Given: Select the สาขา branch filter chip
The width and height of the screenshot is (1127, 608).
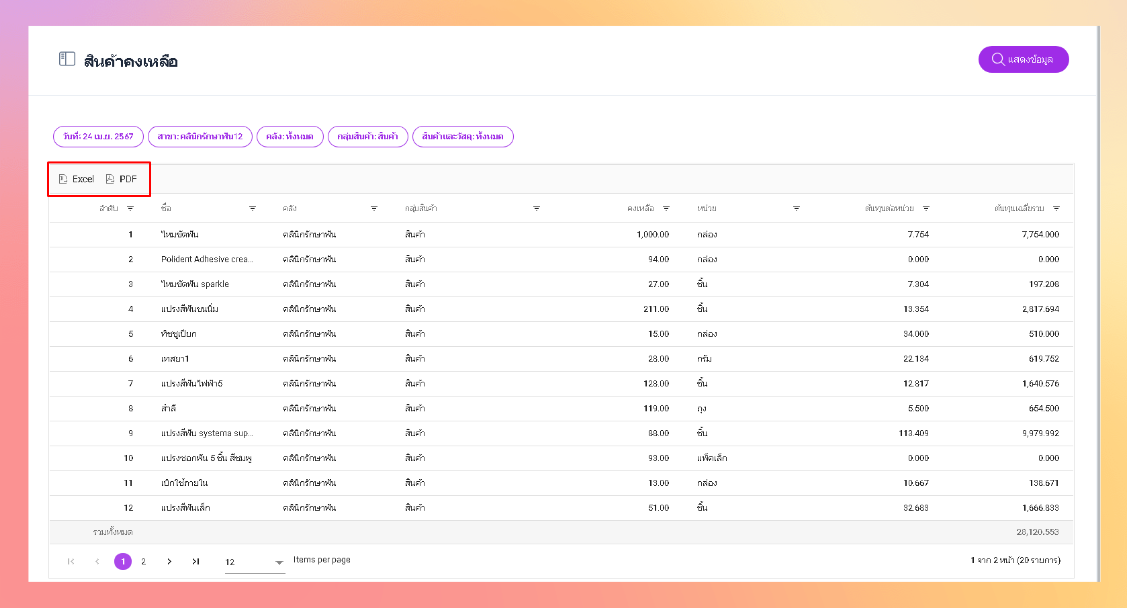Looking at the screenshot, I should click(200, 137).
